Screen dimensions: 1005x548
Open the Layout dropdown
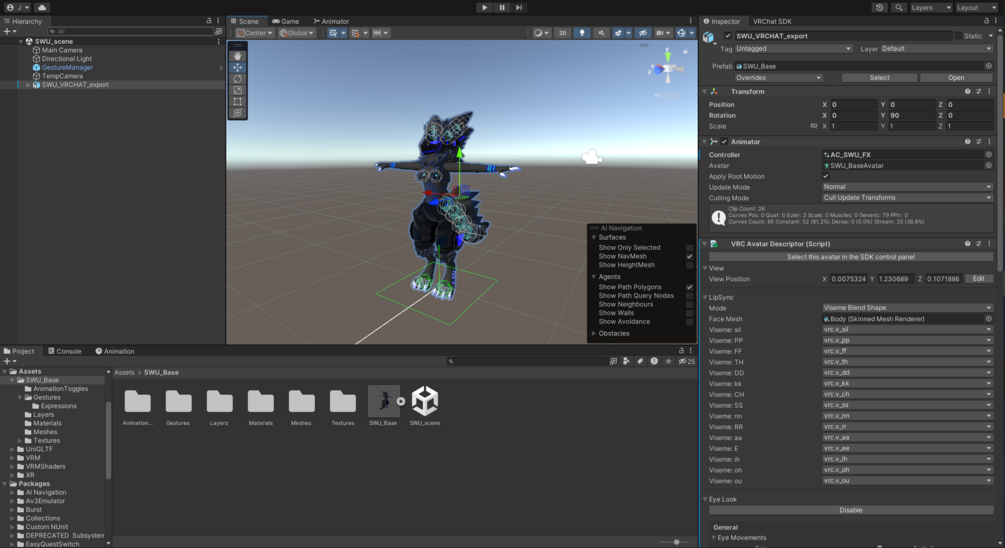coord(976,8)
